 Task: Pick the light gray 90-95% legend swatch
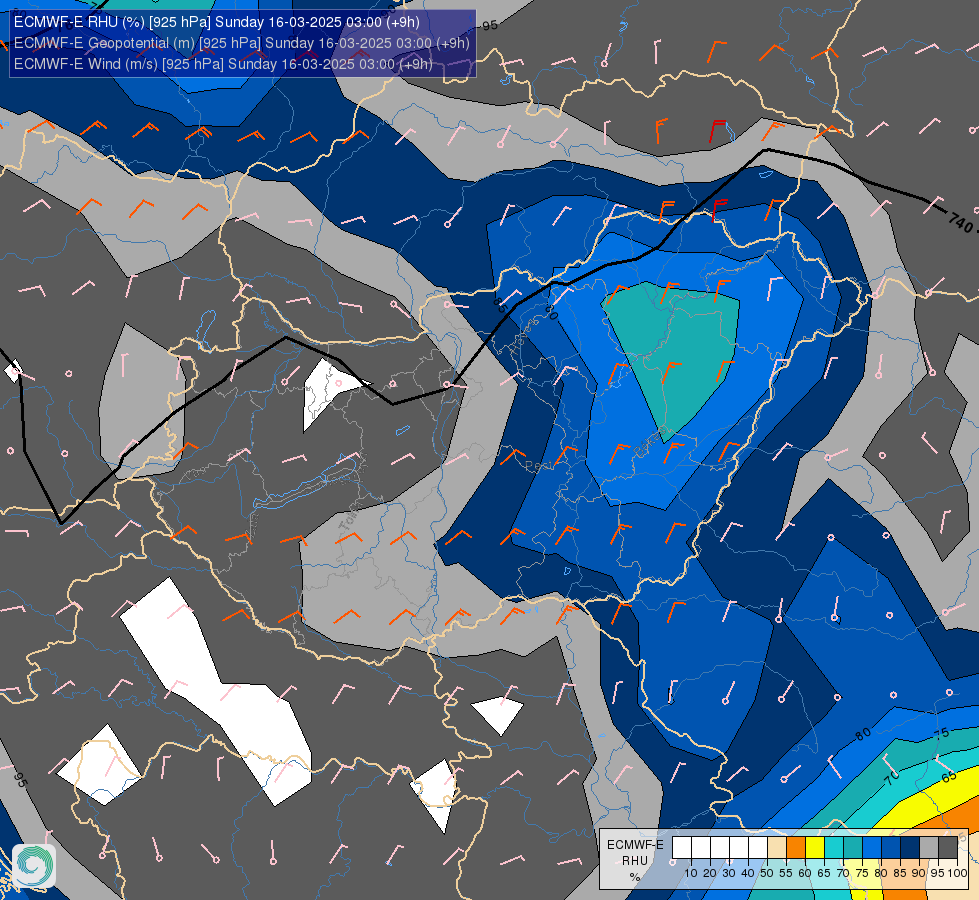929,848
